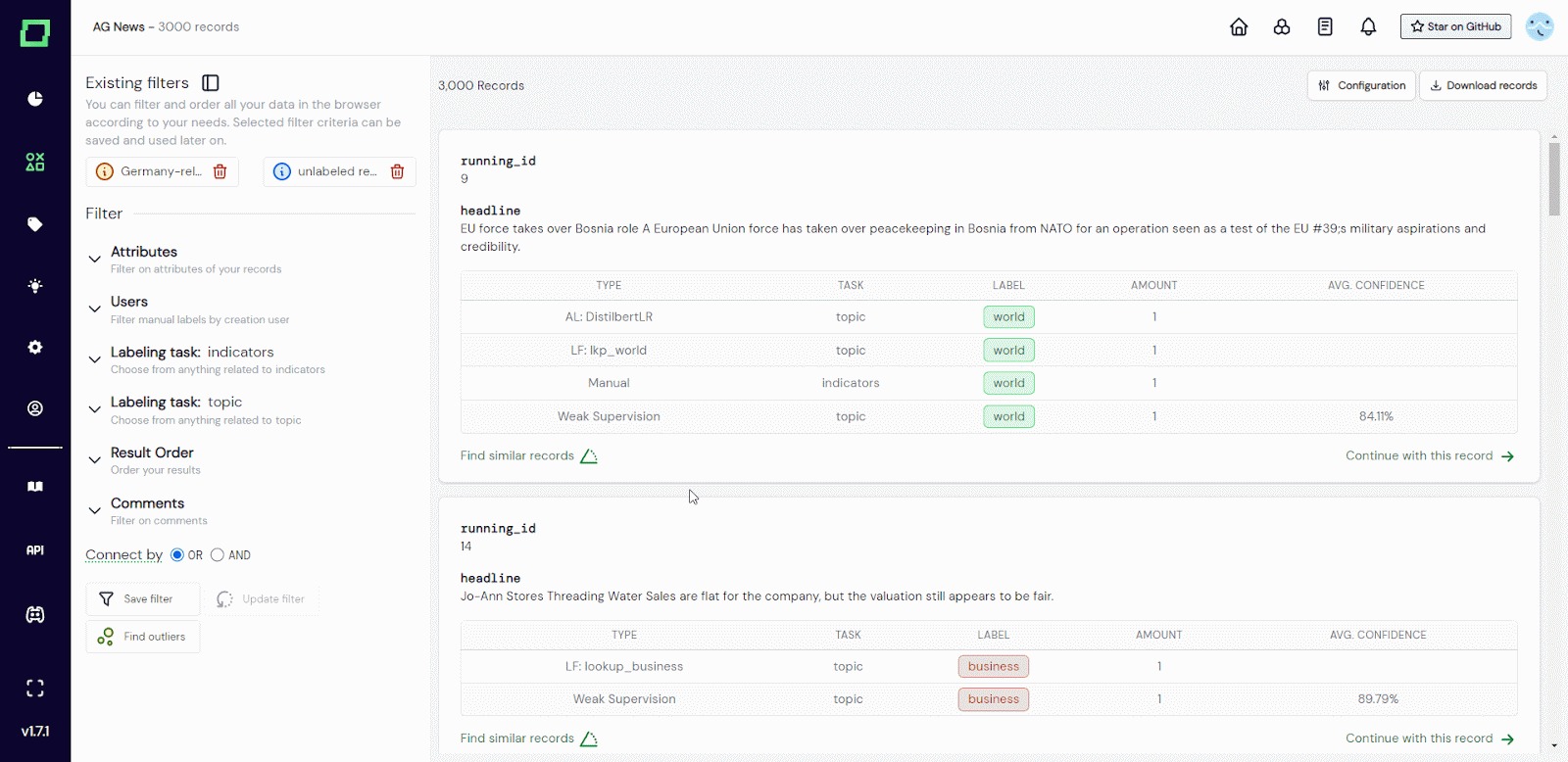
Task: Click world label in AL: DistilbertLR row
Action: pos(1008,317)
